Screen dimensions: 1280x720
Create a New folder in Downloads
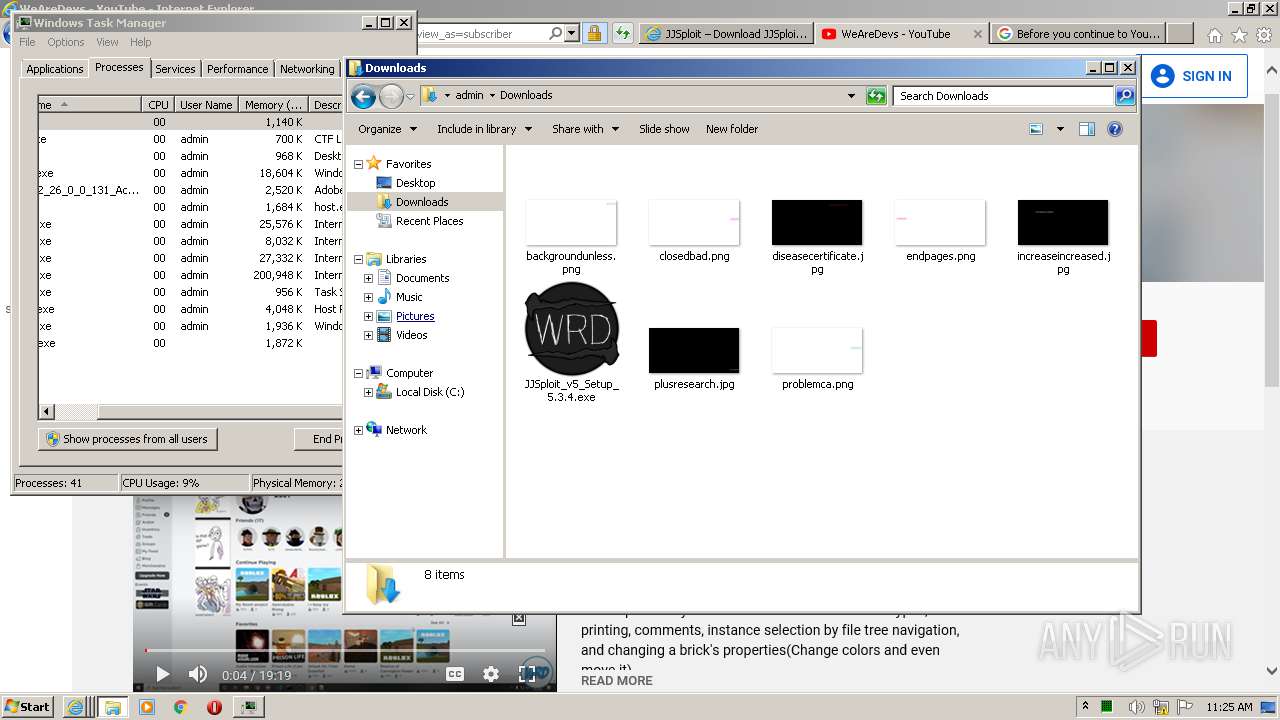(x=732, y=129)
